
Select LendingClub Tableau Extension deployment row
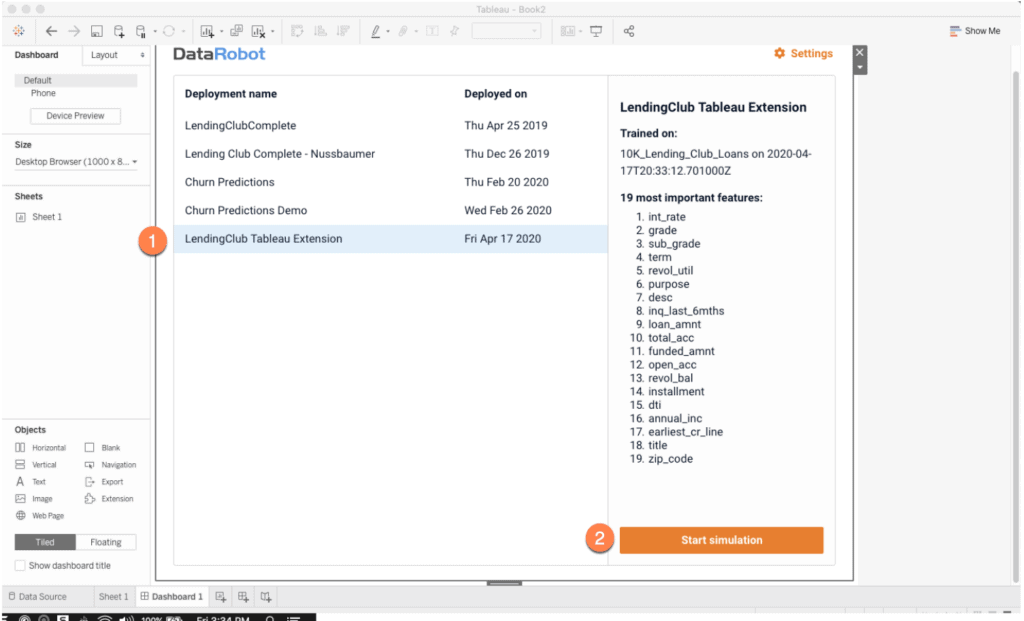pos(391,239)
